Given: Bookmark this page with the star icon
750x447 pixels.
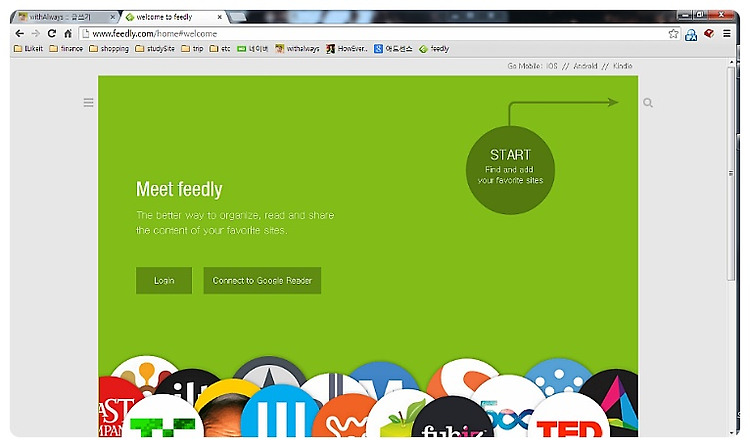Looking at the screenshot, I should click(673, 33).
